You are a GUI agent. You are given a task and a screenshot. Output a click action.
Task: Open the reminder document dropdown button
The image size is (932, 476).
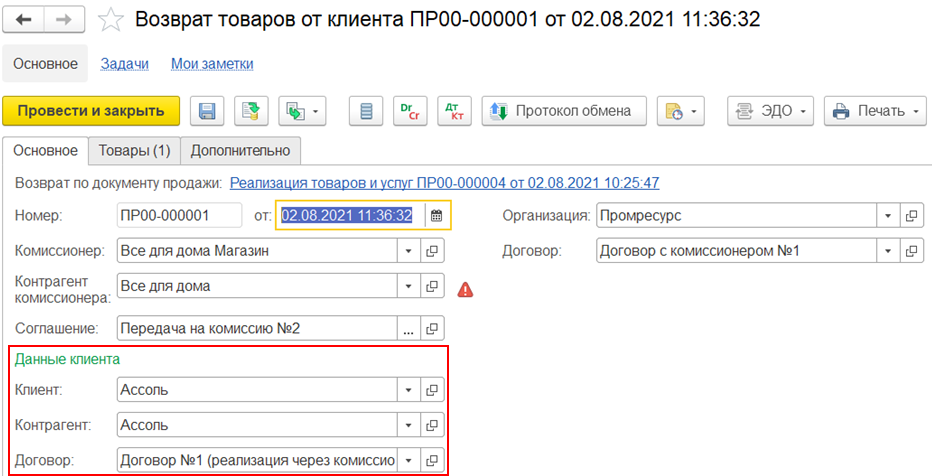coord(681,111)
